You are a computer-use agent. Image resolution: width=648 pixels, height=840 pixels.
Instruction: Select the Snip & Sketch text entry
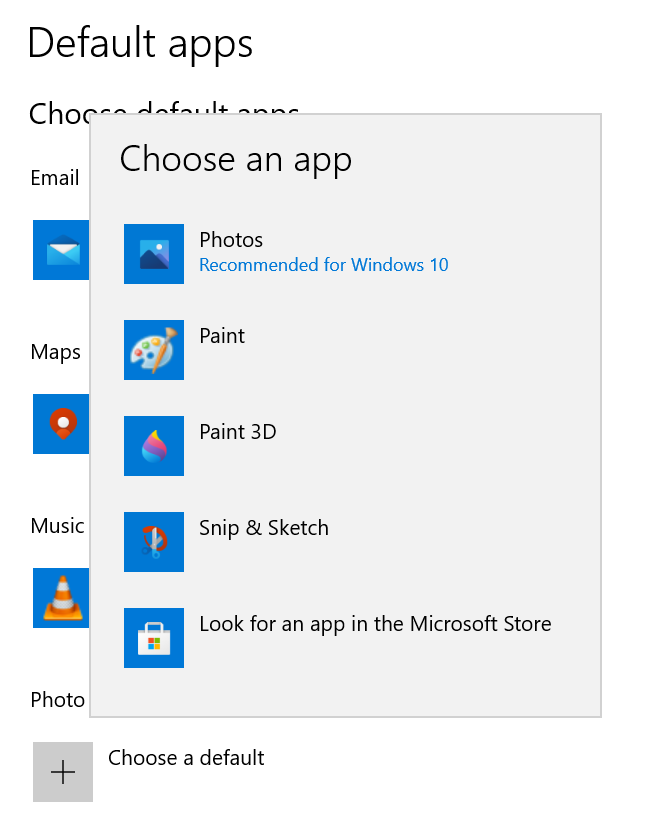click(264, 528)
